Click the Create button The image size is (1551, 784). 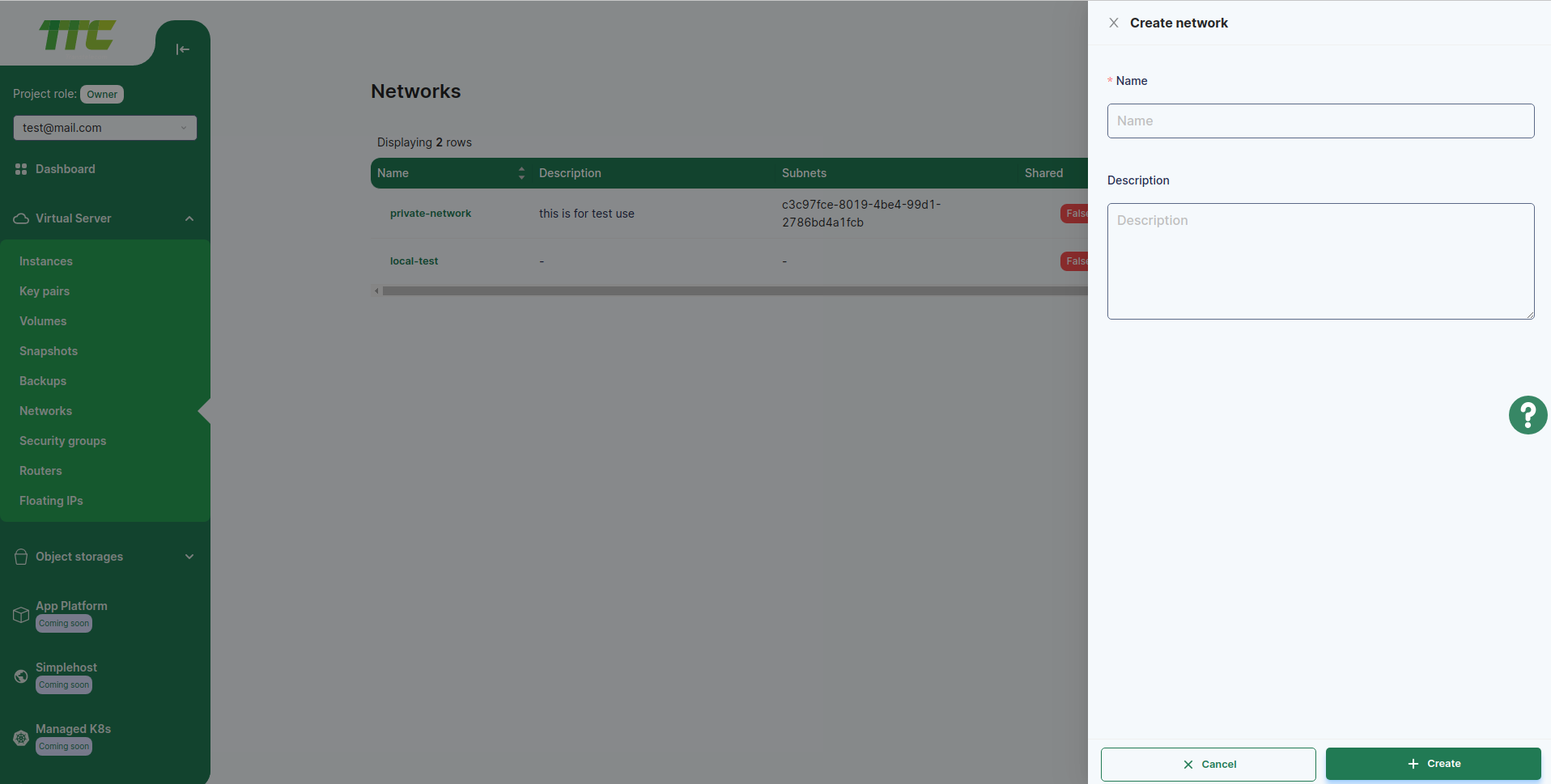coord(1433,764)
